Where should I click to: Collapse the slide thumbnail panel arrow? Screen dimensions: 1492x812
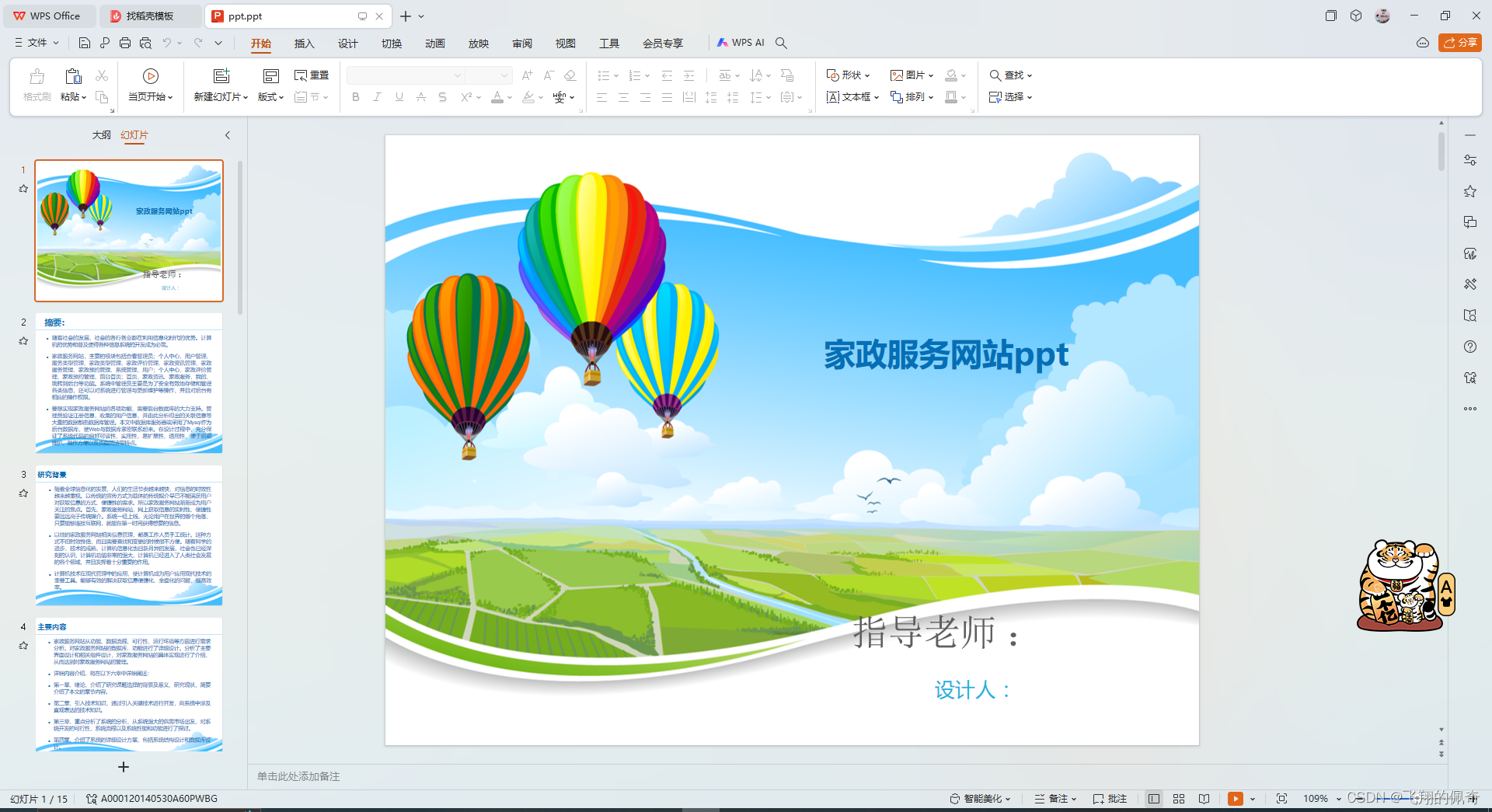(x=228, y=135)
